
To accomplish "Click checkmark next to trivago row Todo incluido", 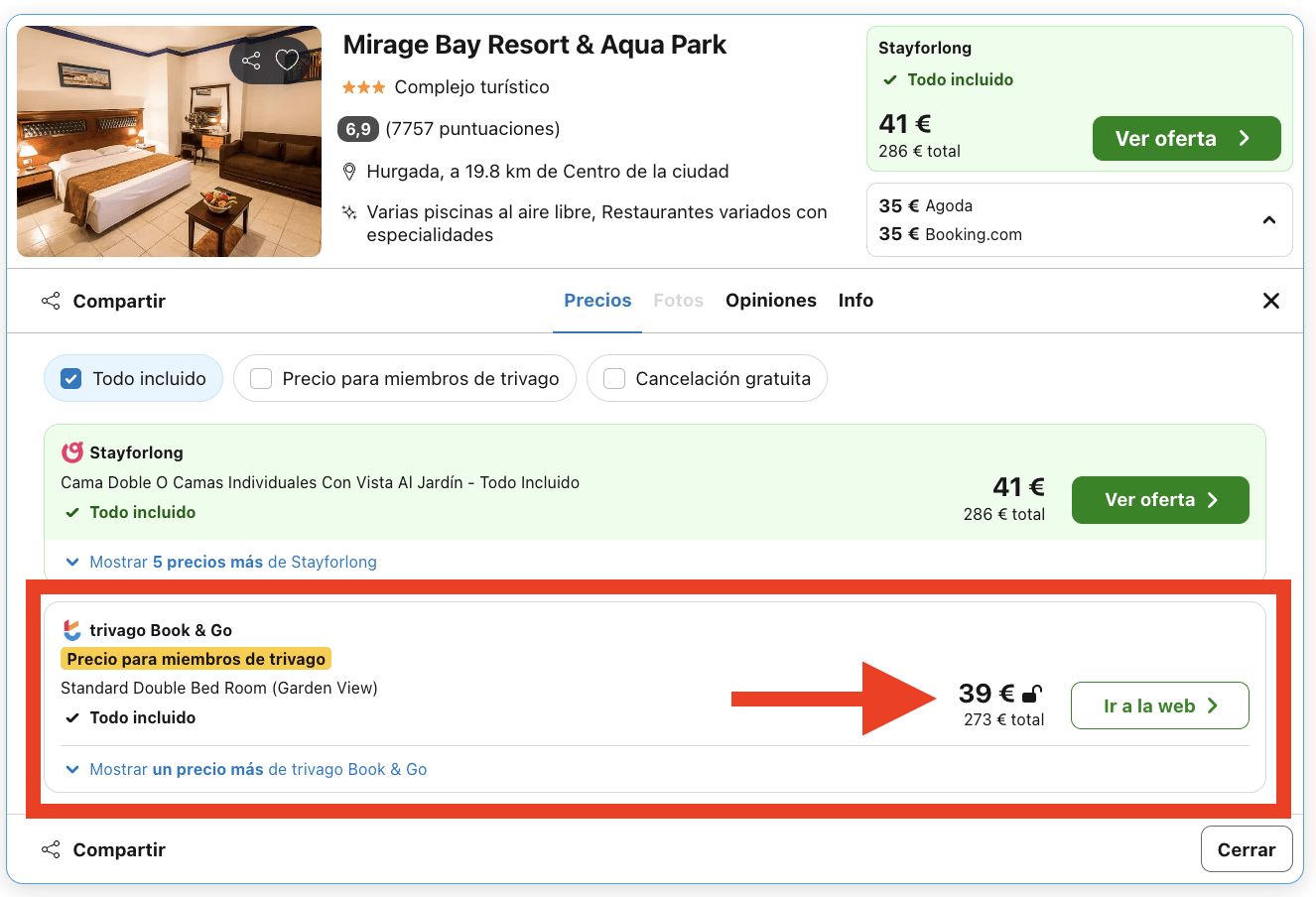I will point(71,718).
